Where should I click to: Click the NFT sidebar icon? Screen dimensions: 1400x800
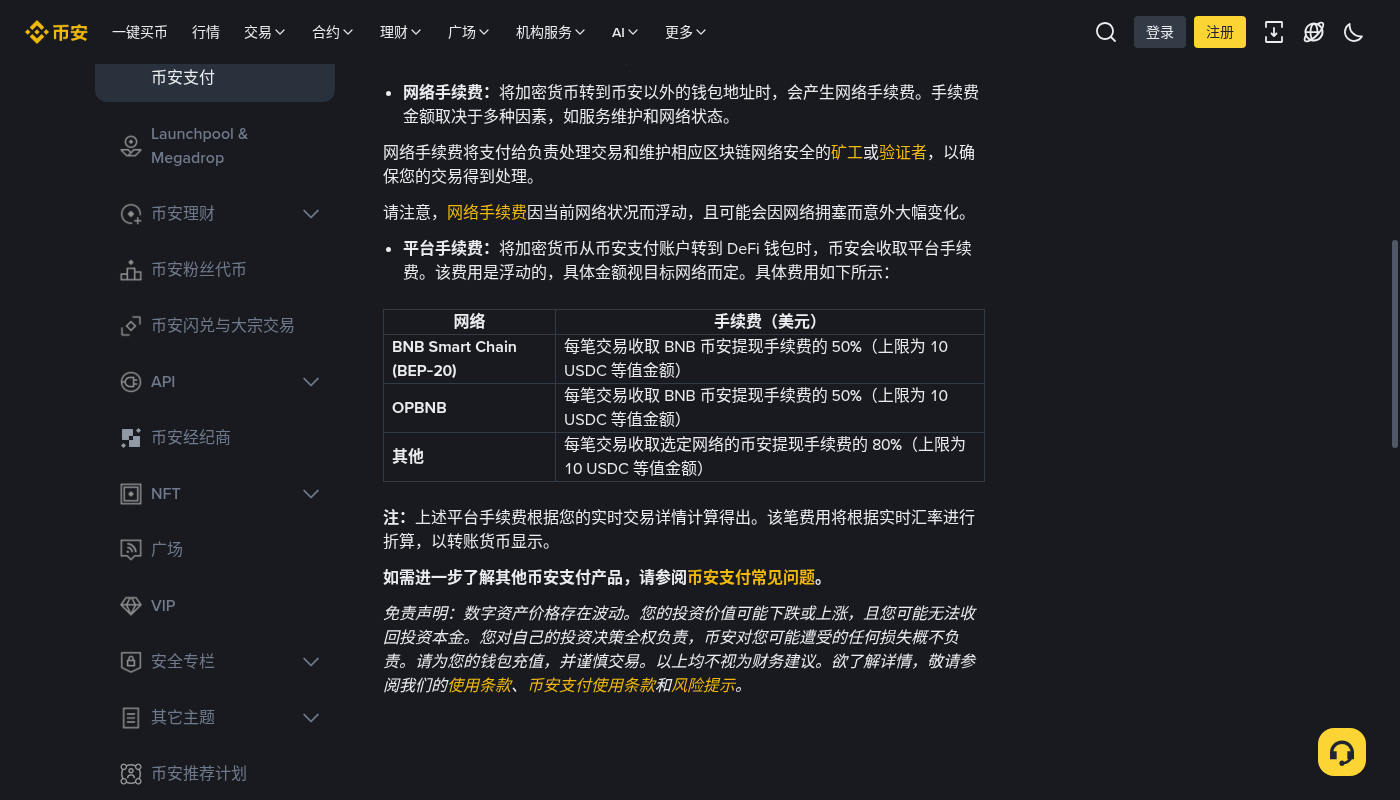tap(131, 494)
